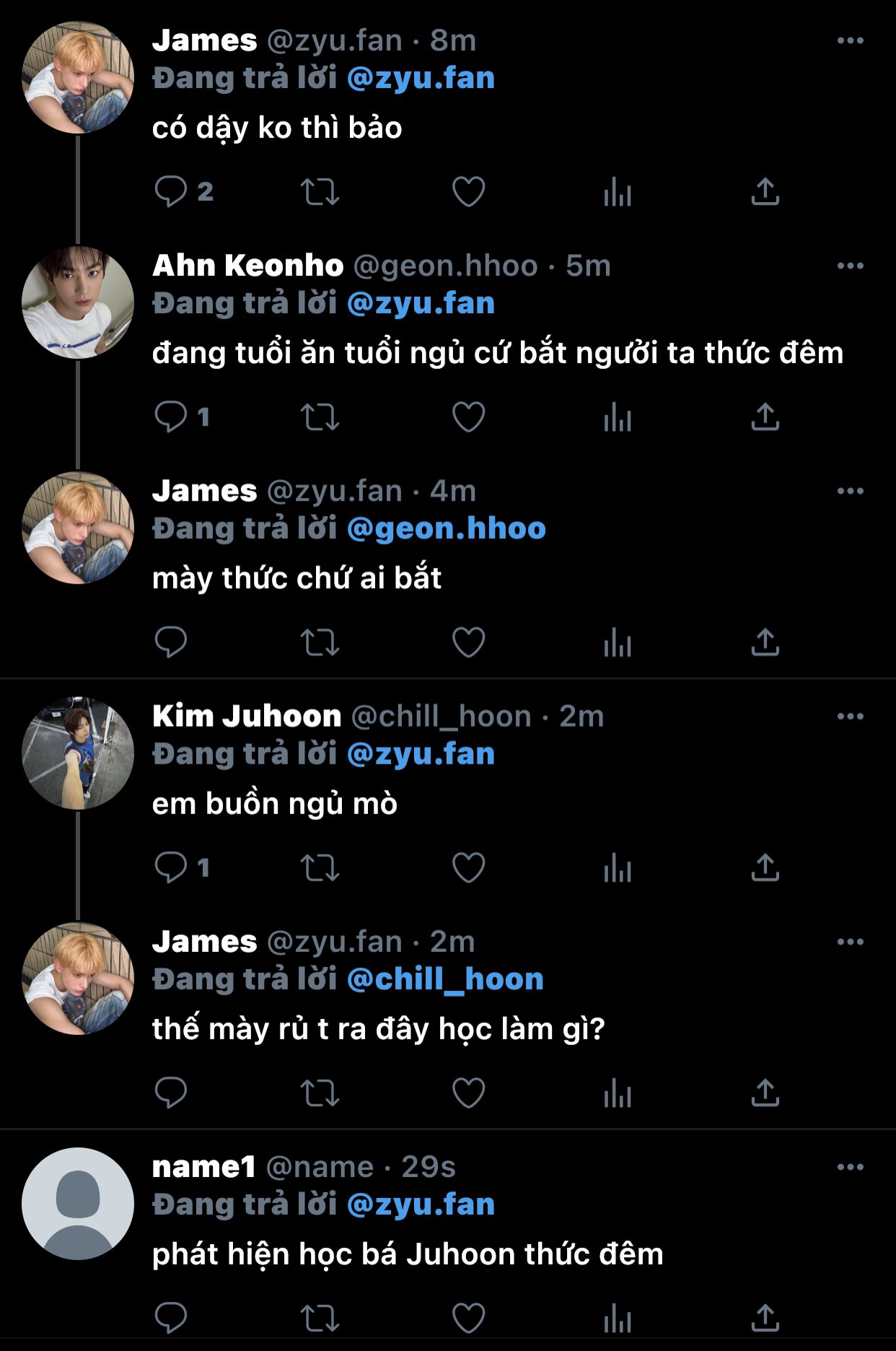View analytics for name1's tweet
Screen dimensions: 896x1351
[x=618, y=1318]
